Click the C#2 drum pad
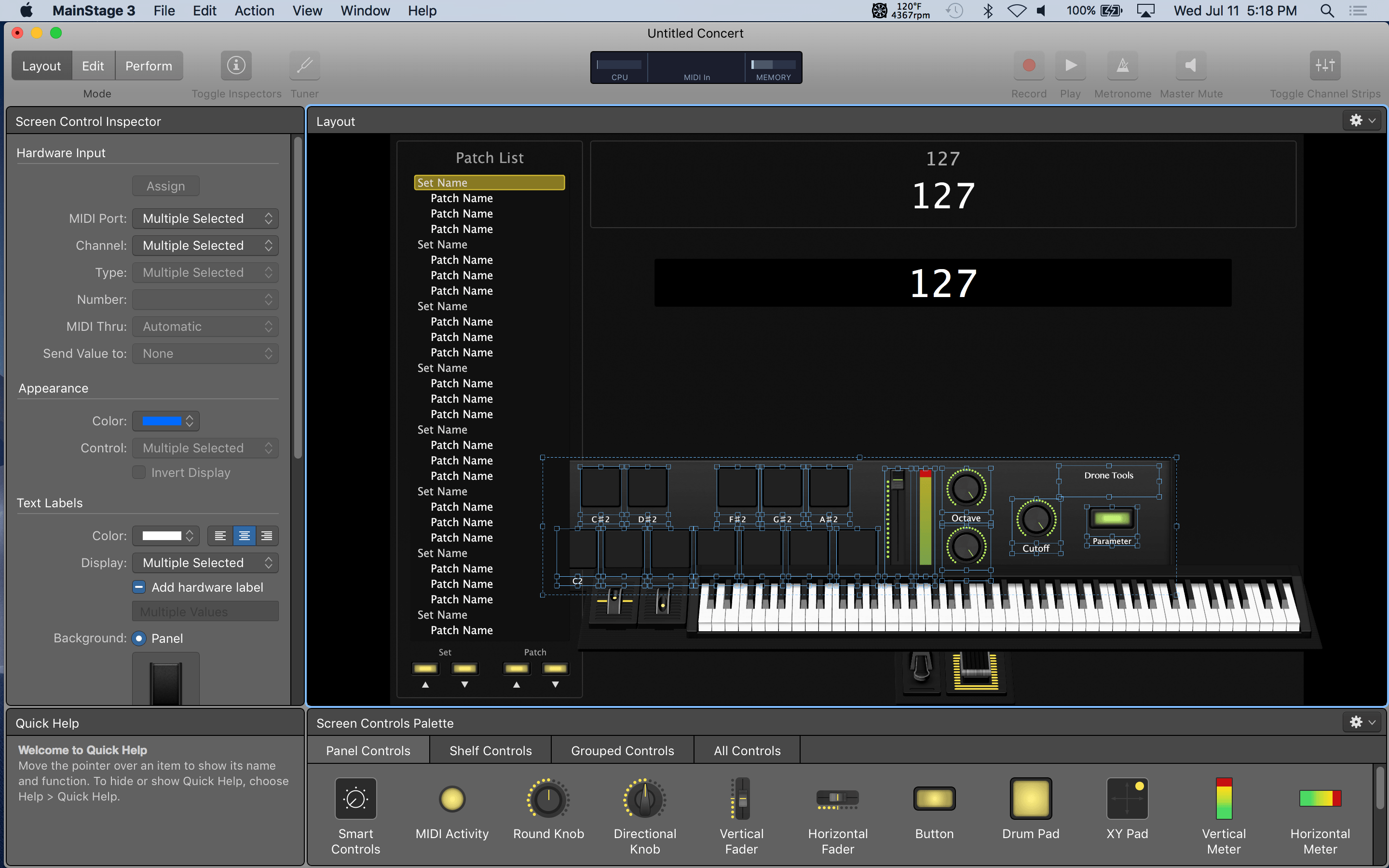 [600, 488]
